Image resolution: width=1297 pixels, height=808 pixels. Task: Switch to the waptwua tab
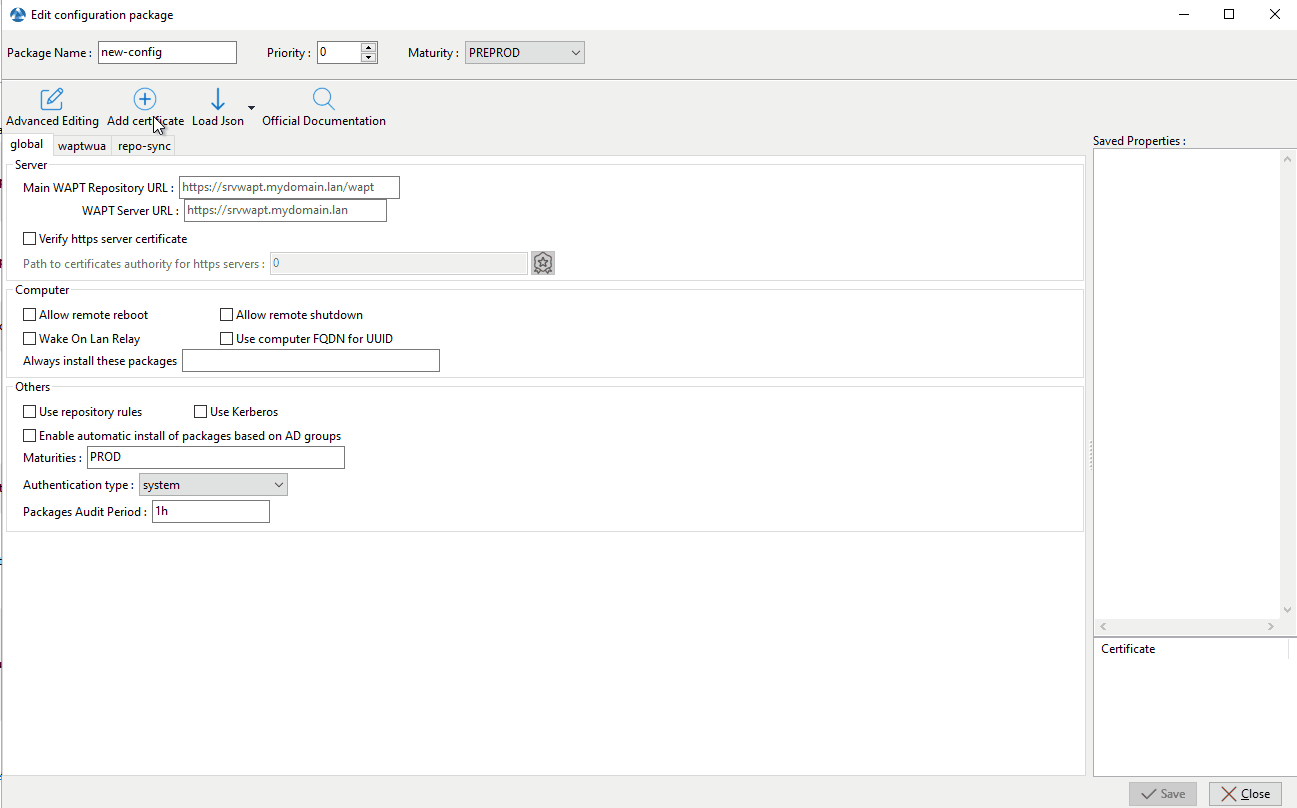pos(81,146)
